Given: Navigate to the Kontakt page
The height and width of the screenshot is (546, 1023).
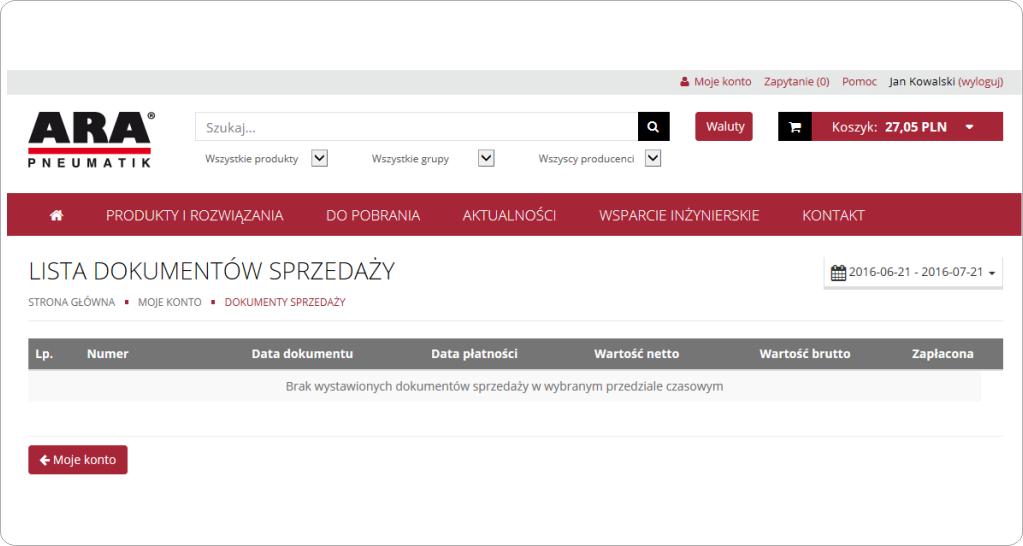Looking at the screenshot, I should click(833, 215).
